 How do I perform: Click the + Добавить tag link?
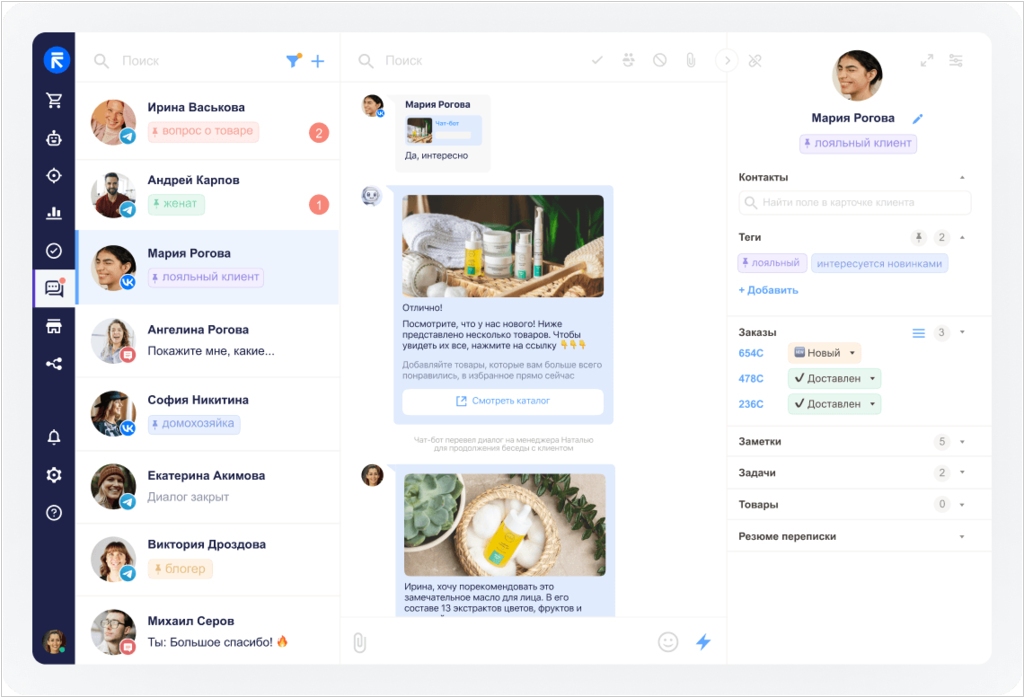point(768,290)
